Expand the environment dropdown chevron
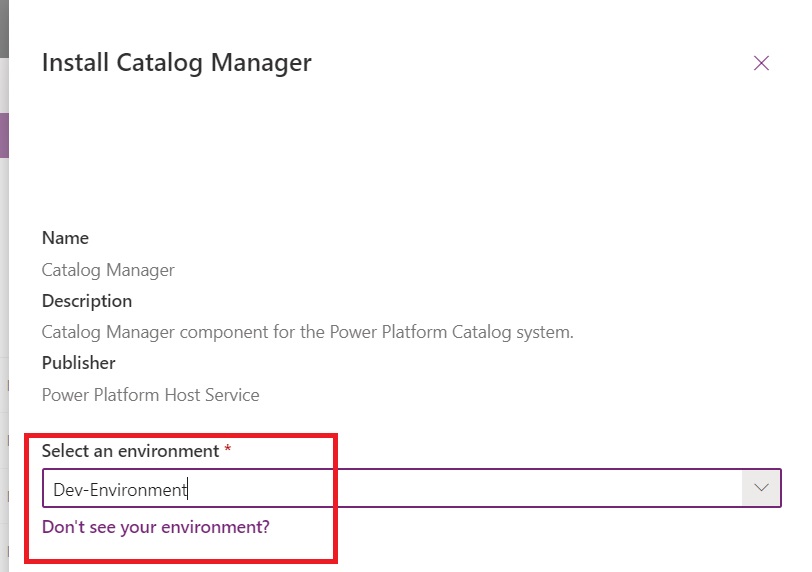The width and height of the screenshot is (812, 572). tap(761, 489)
